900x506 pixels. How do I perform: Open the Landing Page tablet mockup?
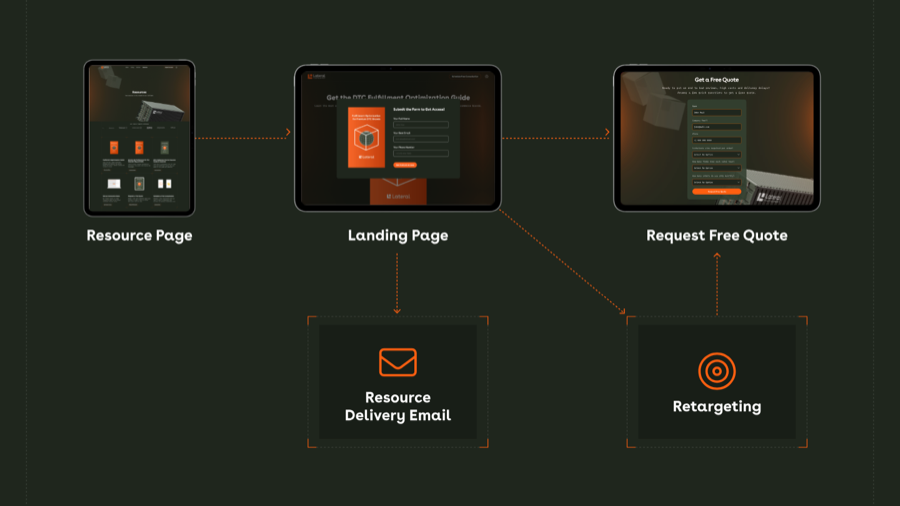398,138
